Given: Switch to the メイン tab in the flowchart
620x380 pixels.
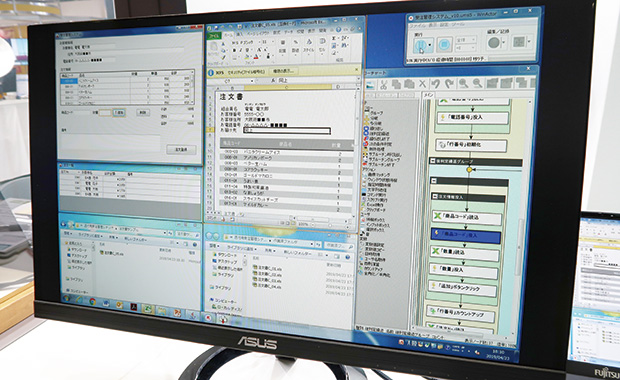Looking at the screenshot, I should 428,95.
